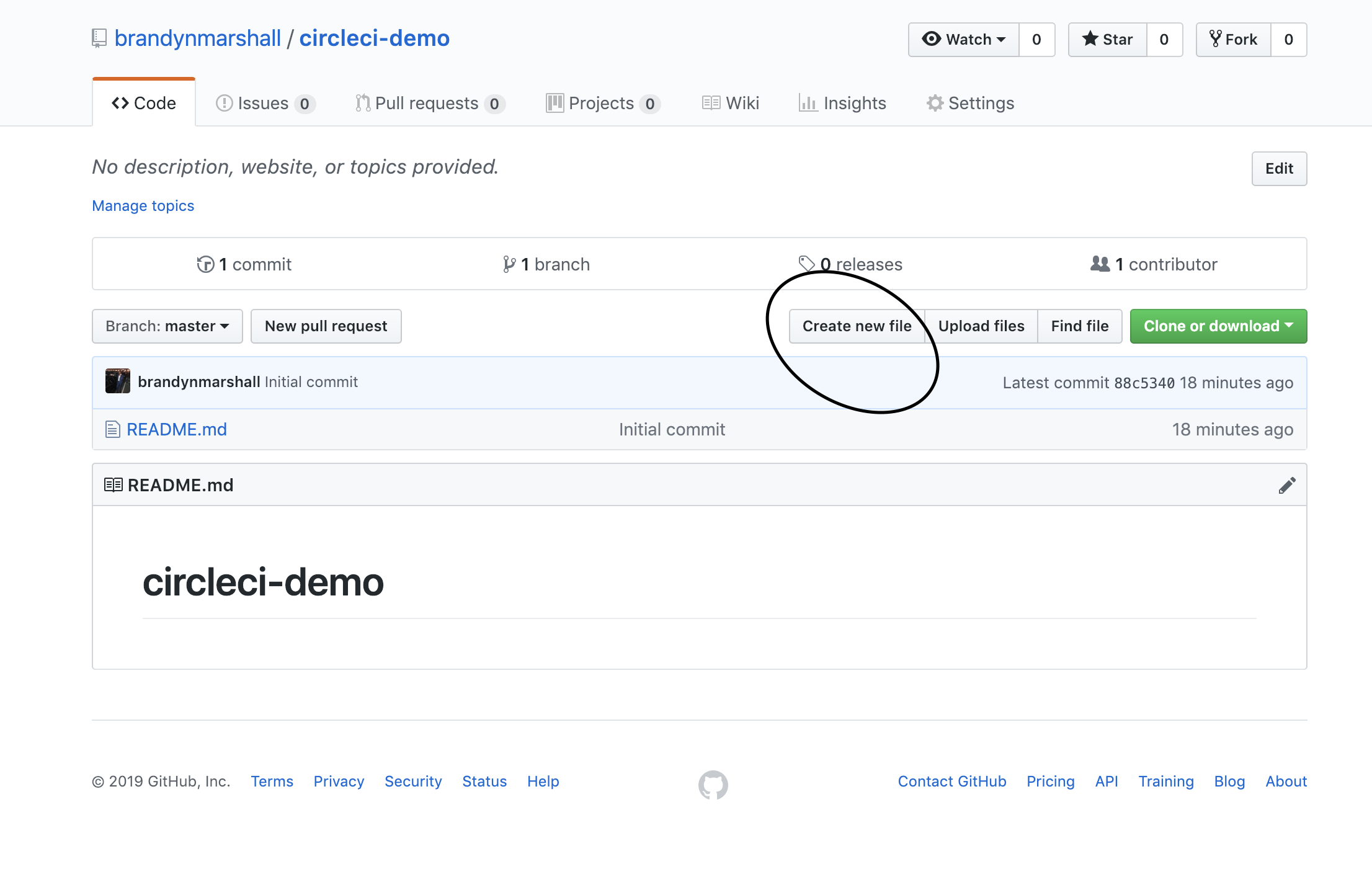Click the 18 minutes ago timestamp in the README.md row
The width and height of the screenshot is (1372, 887).
(x=1233, y=429)
